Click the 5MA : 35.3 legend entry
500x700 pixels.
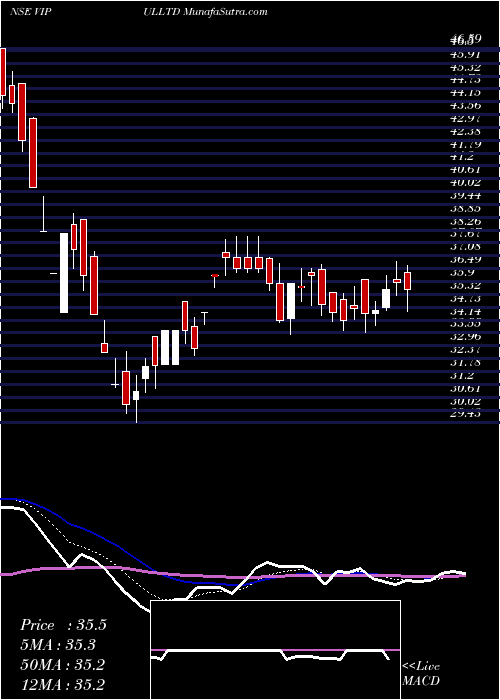[x=58, y=645]
